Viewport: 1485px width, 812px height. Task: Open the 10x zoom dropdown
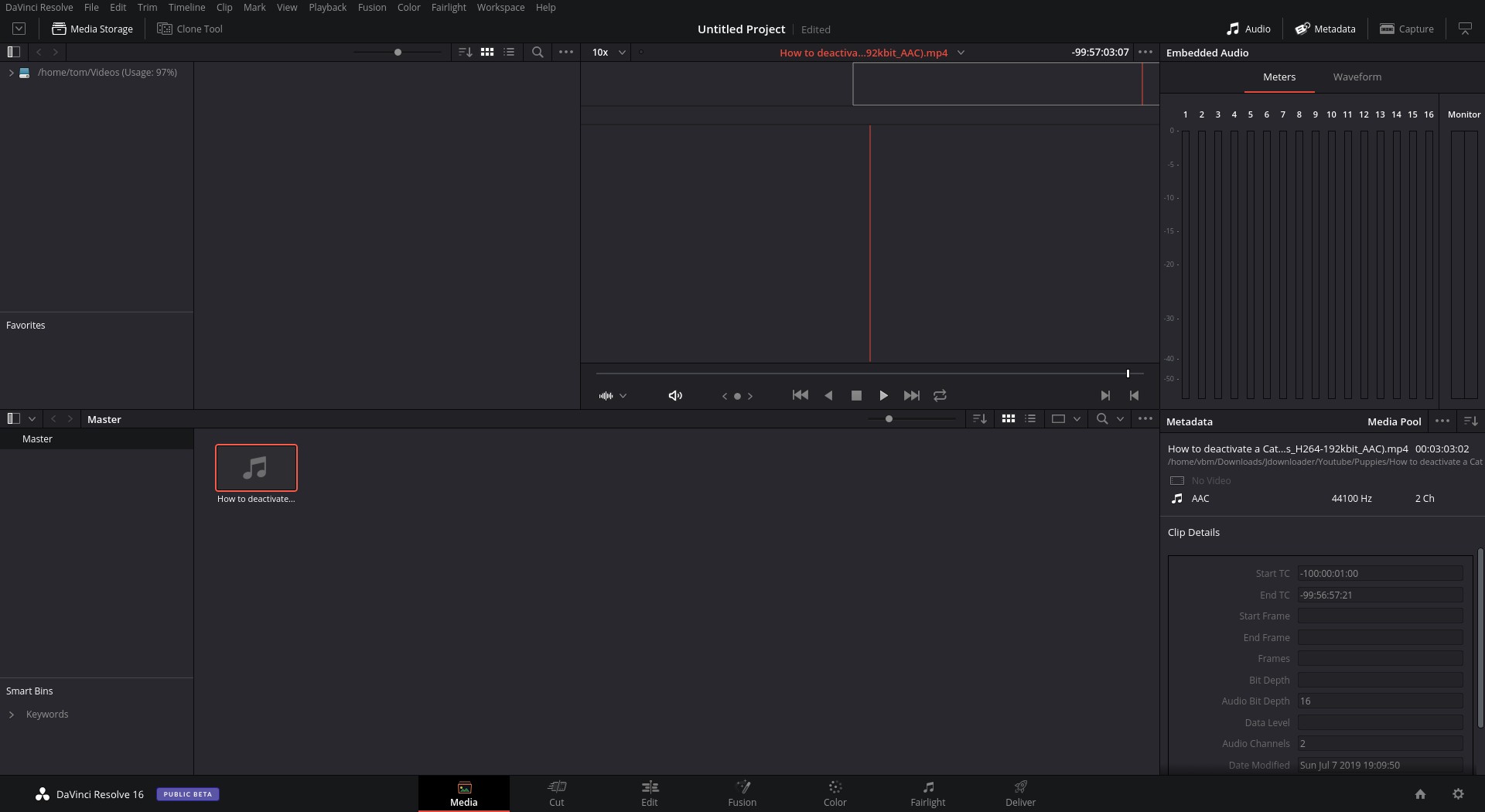pyautogui.click(x=609, y=52)
